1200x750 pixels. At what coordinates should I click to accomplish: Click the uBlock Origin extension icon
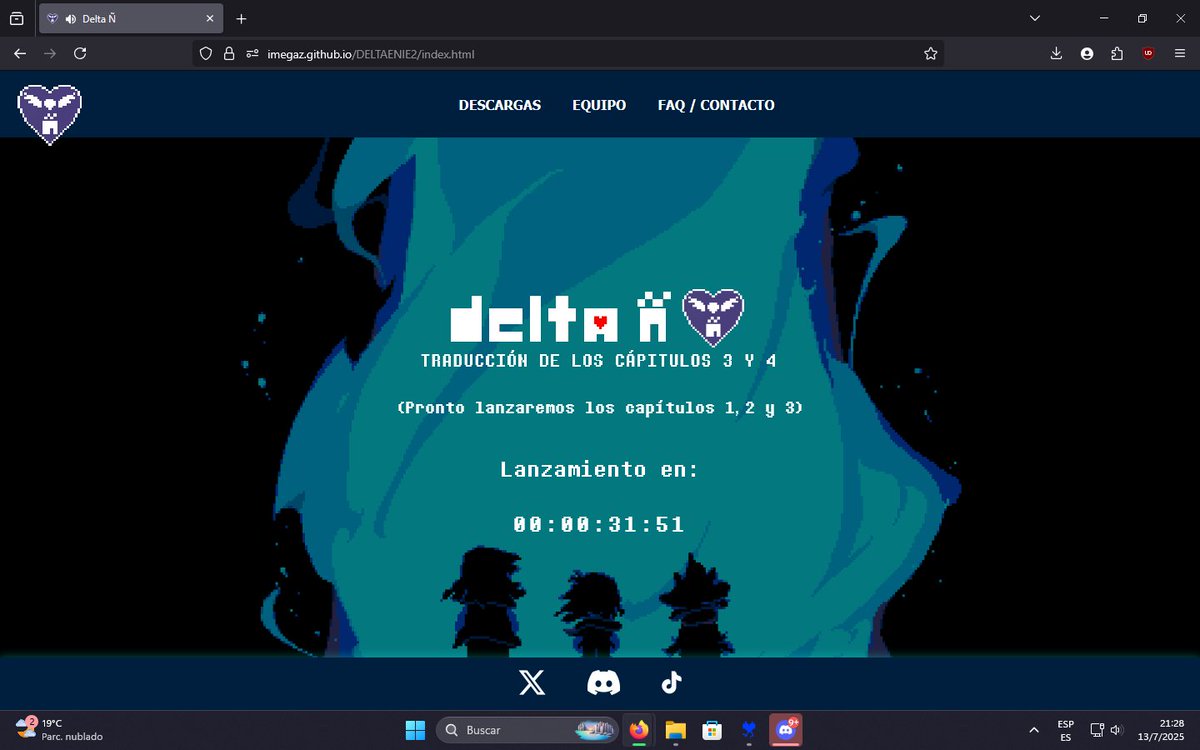1148,54
